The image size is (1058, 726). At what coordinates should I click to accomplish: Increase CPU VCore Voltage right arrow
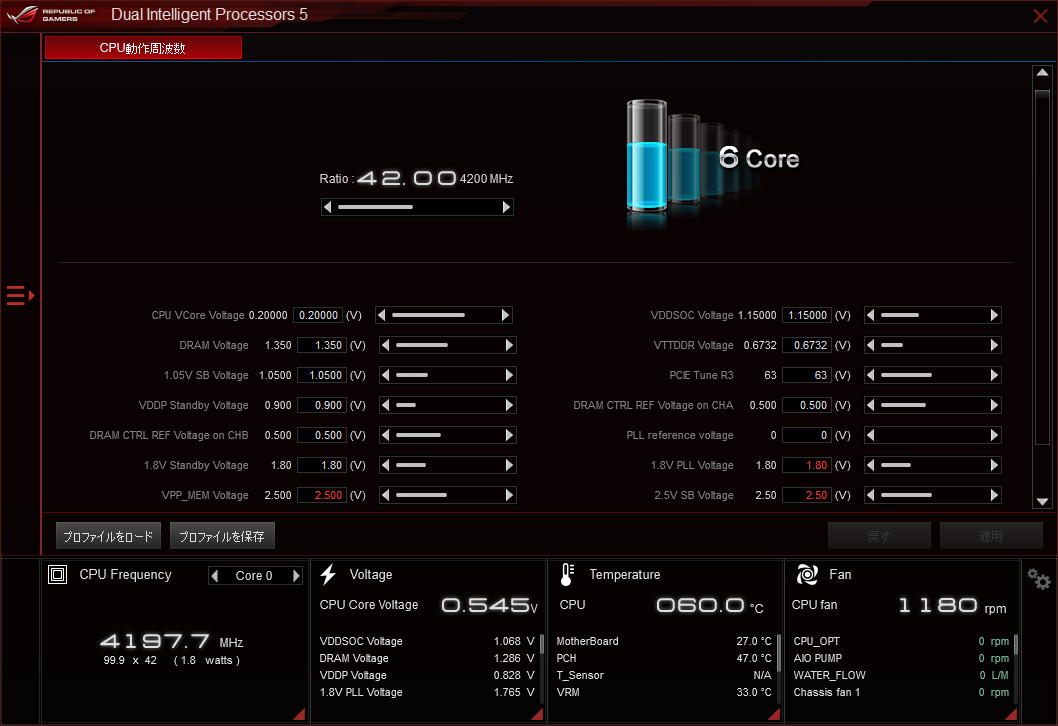(x=505, y=315)
